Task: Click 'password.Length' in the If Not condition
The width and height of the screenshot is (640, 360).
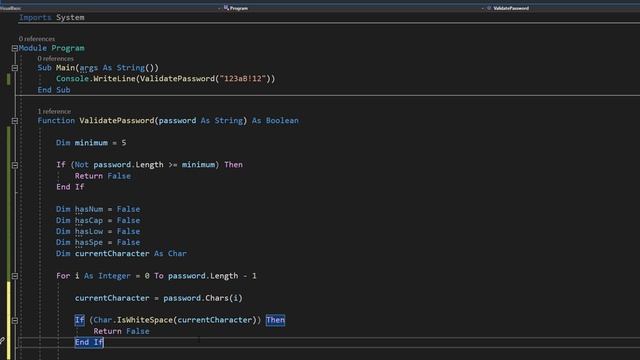Action: pos(128,165)
